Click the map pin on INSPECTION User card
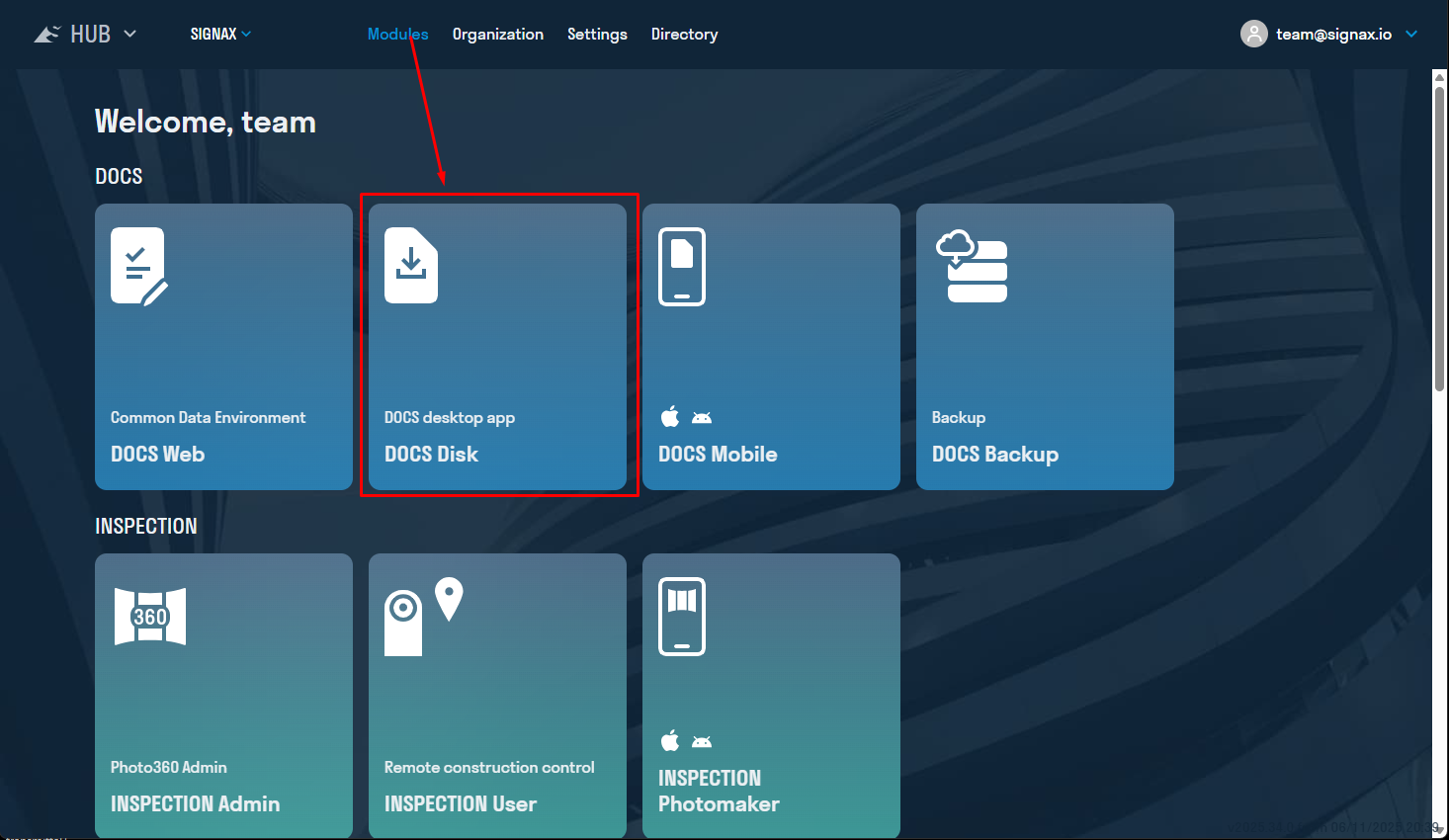The width and height of the screenshot is (1449, 840). point(449,599)
